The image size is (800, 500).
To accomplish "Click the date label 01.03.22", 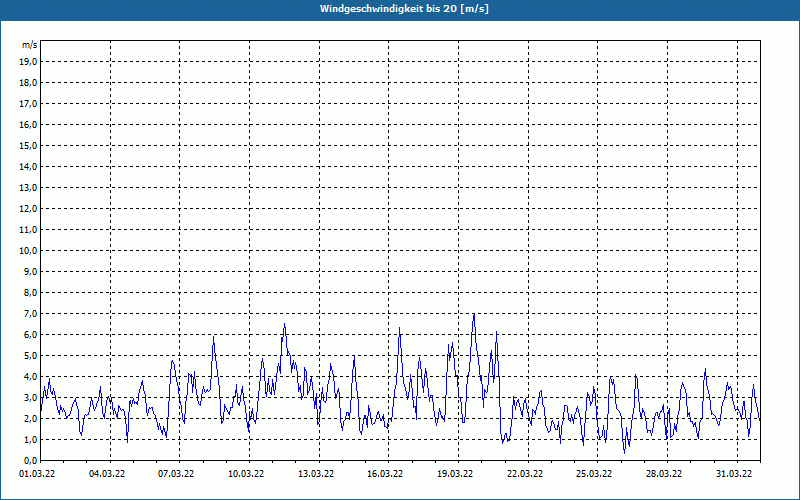I will tap(37, 473).
